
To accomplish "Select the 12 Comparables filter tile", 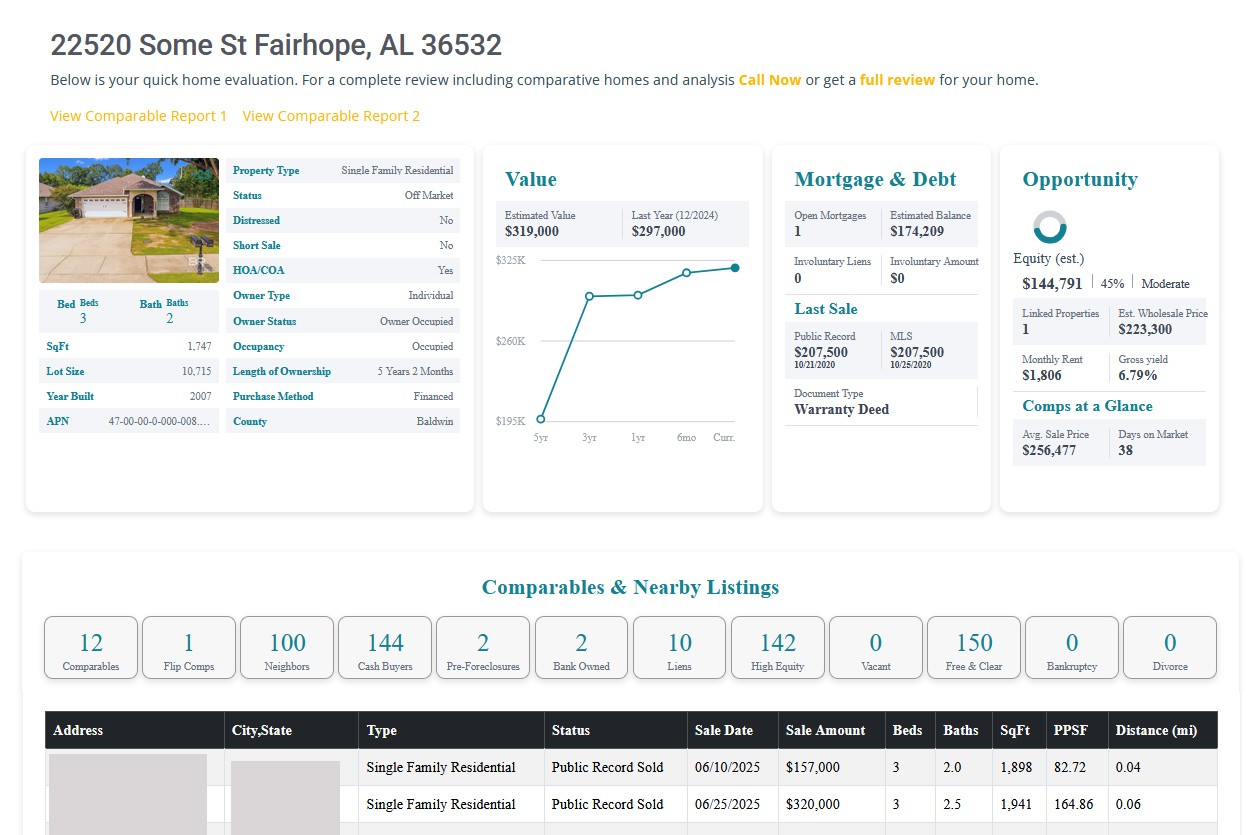I will 91,648.
